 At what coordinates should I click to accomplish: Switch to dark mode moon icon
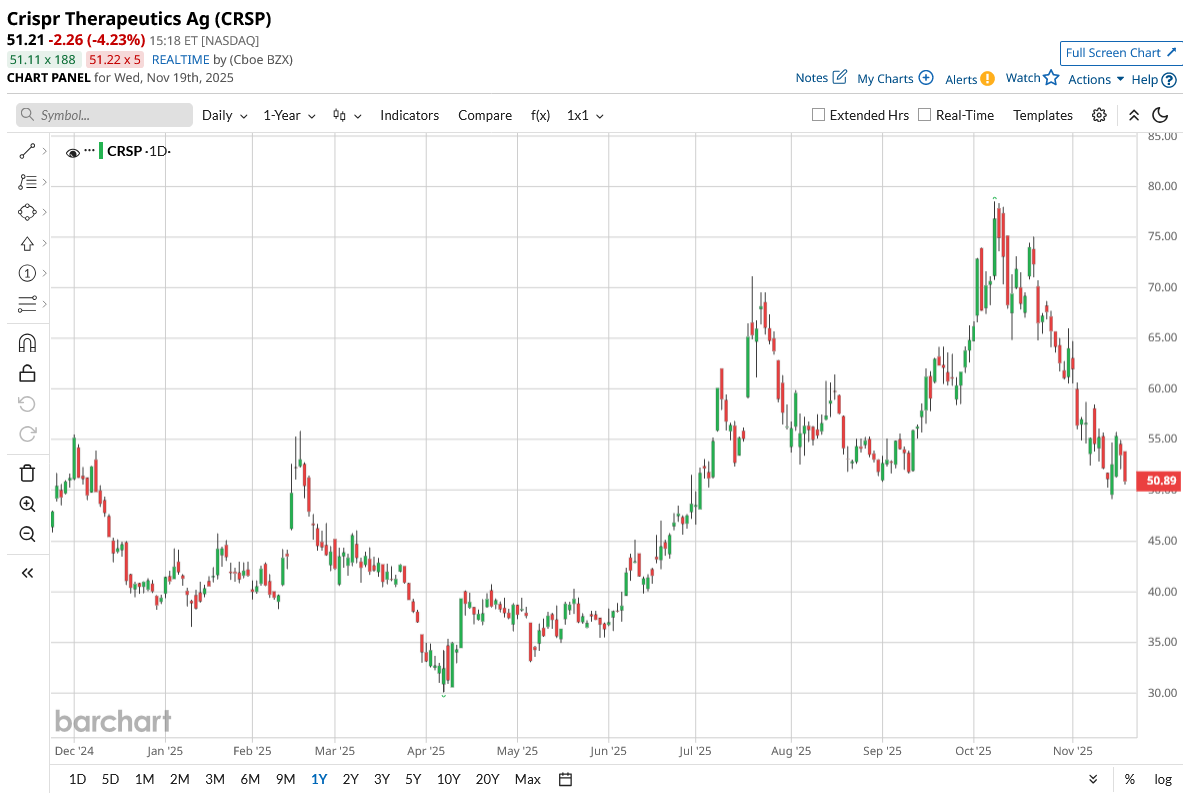pos(1160,115)
